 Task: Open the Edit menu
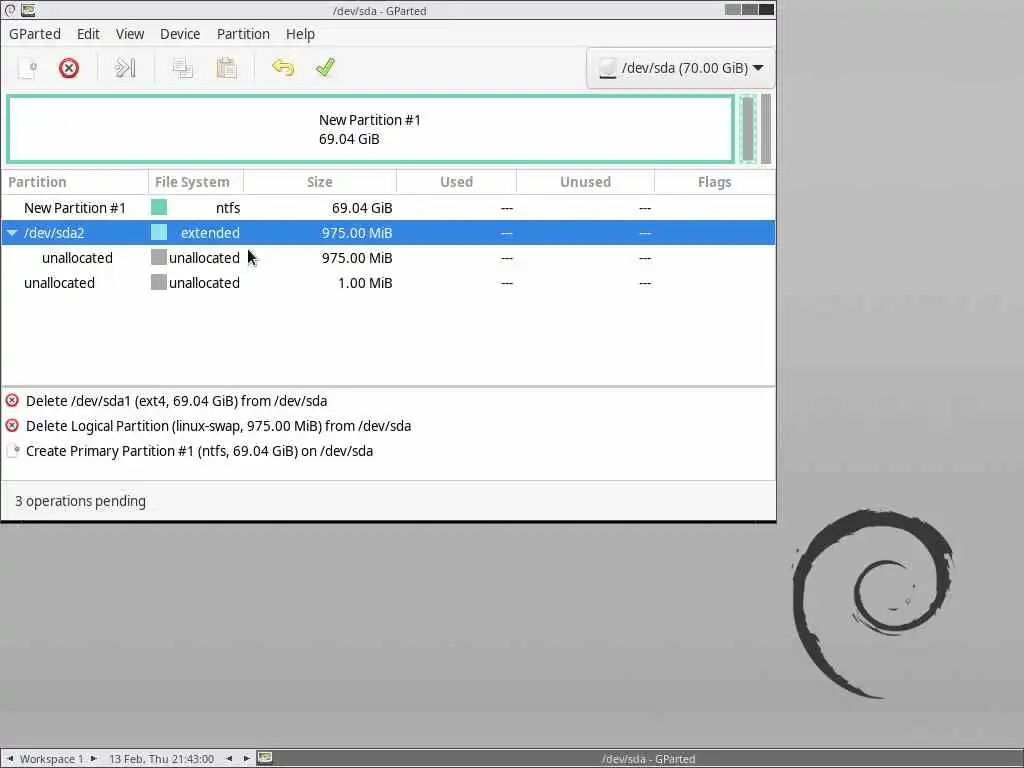pos(88,34)
